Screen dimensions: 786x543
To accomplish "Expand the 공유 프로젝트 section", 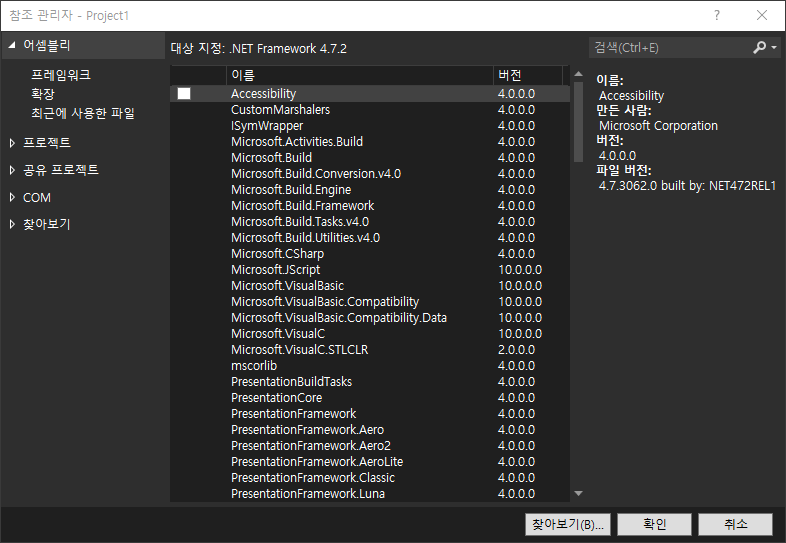I will pos(12,170).
